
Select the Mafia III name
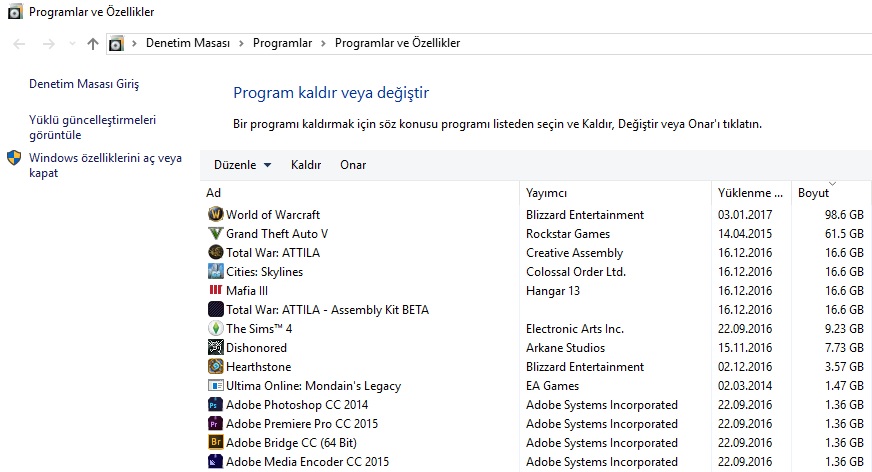(247, 290)
